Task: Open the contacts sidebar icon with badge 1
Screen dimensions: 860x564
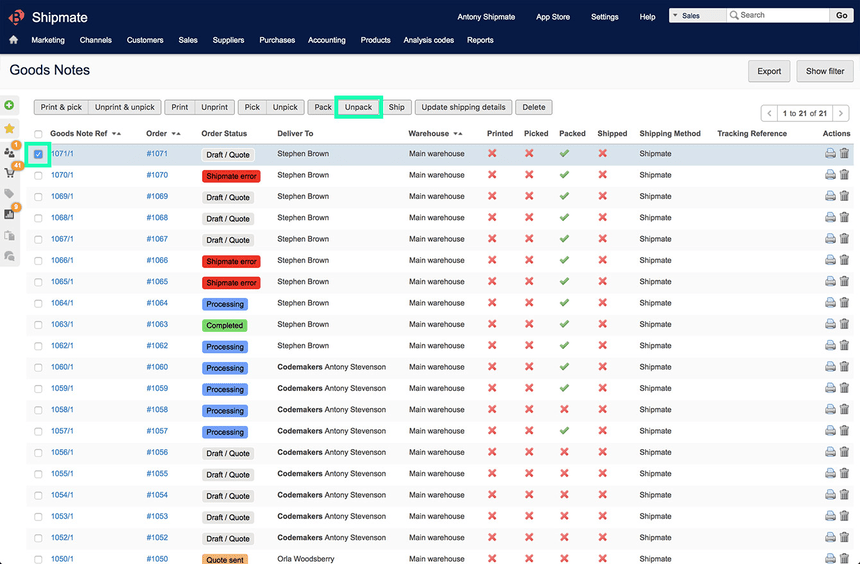Action: click(x=9, y=152)
